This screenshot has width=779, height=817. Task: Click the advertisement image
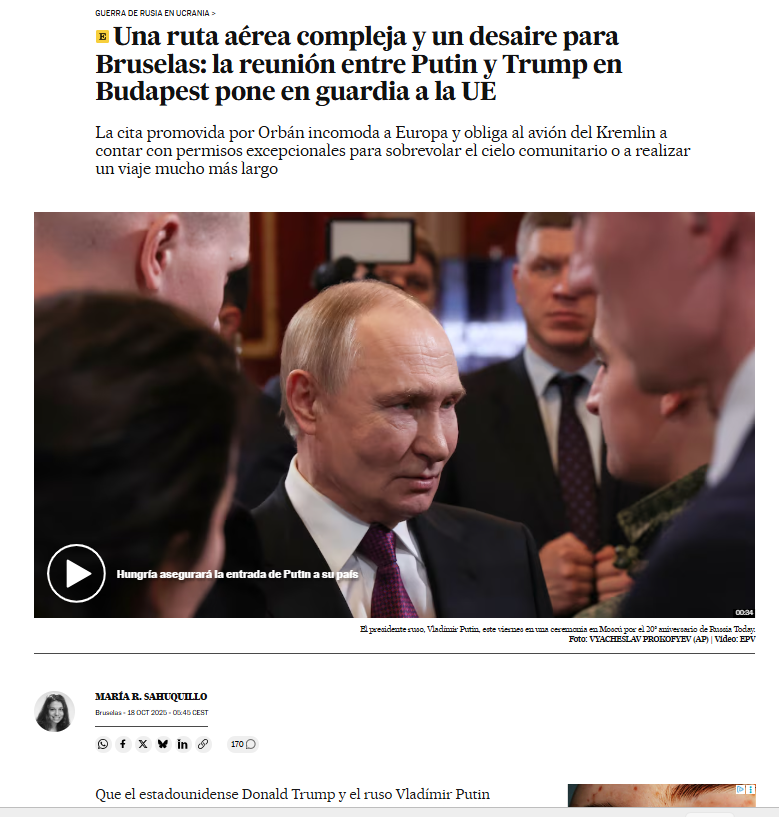[x=661, y=796]
